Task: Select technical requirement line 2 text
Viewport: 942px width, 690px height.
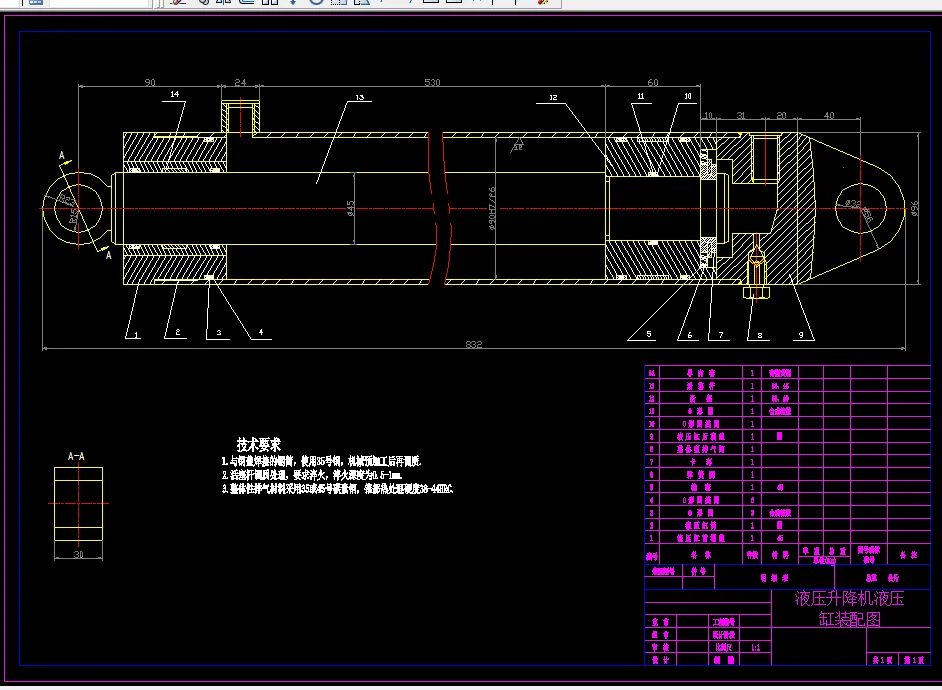Action: click(312, 475)
